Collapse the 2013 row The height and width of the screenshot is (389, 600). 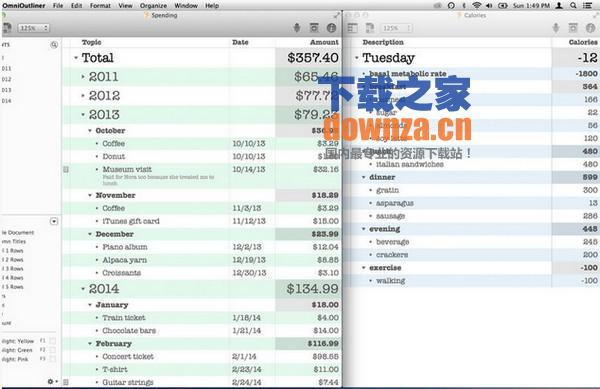(83, 115)
